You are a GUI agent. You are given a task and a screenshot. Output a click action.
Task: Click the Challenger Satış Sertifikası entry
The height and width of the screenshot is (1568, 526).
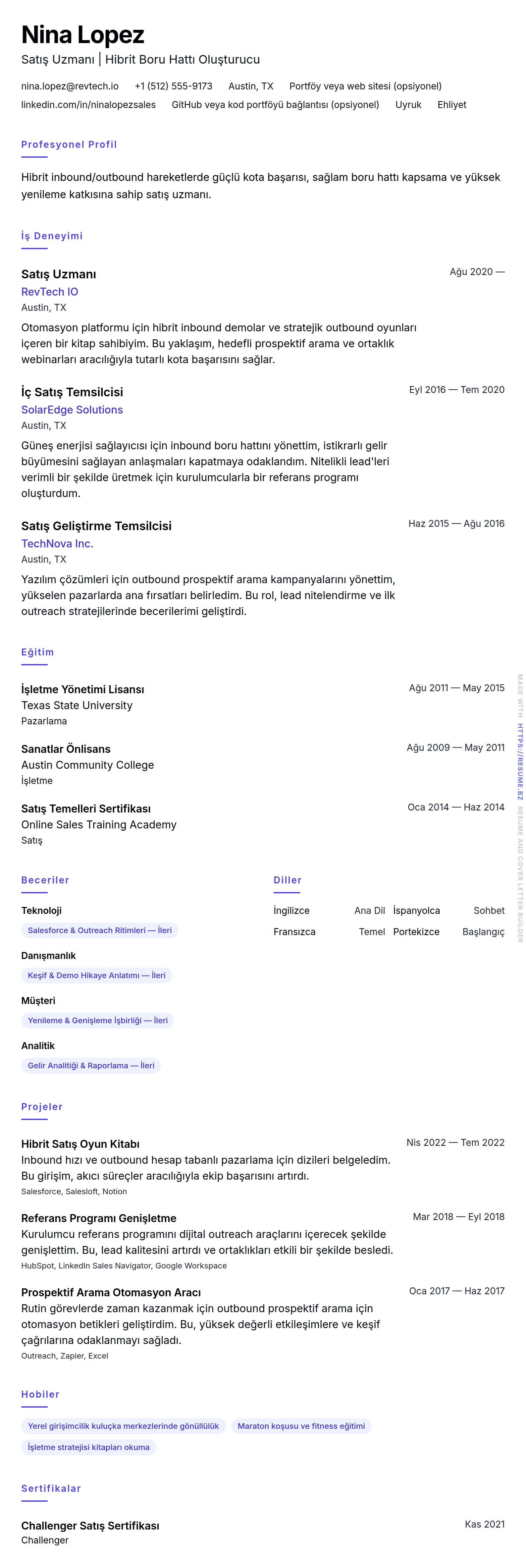coord(90,1525)
